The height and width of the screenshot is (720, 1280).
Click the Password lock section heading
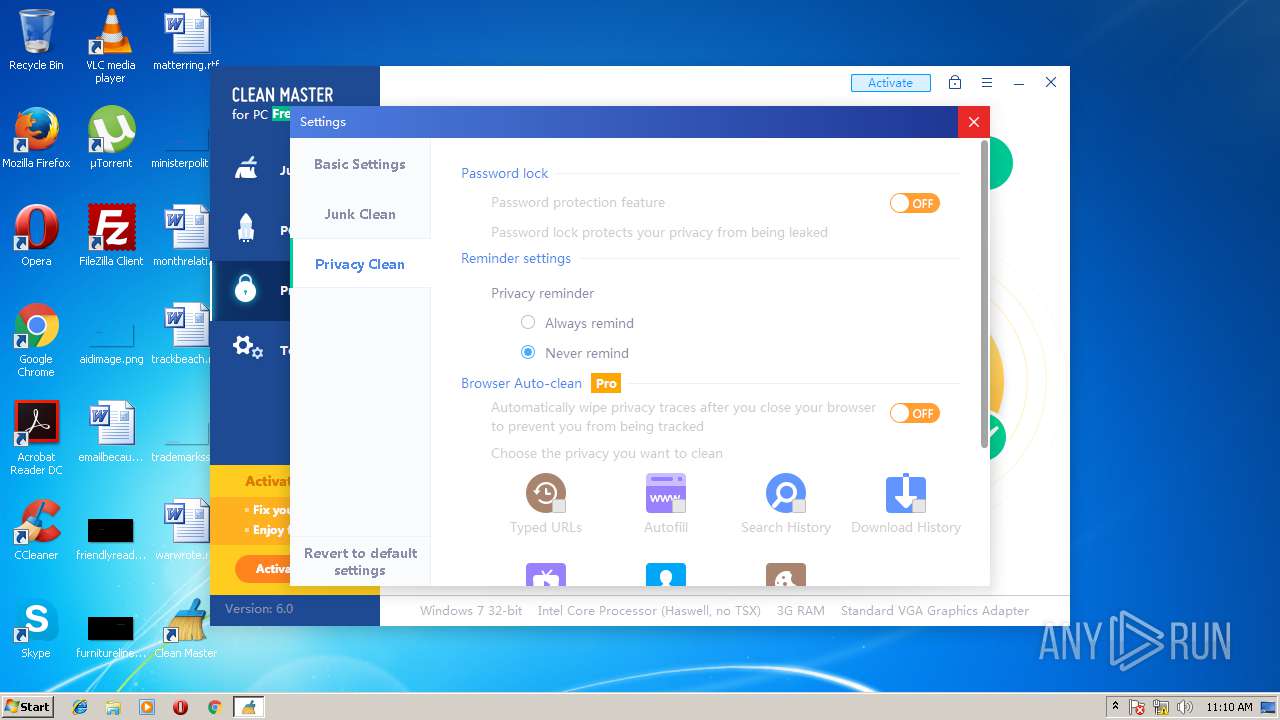[x=504, y=173]
